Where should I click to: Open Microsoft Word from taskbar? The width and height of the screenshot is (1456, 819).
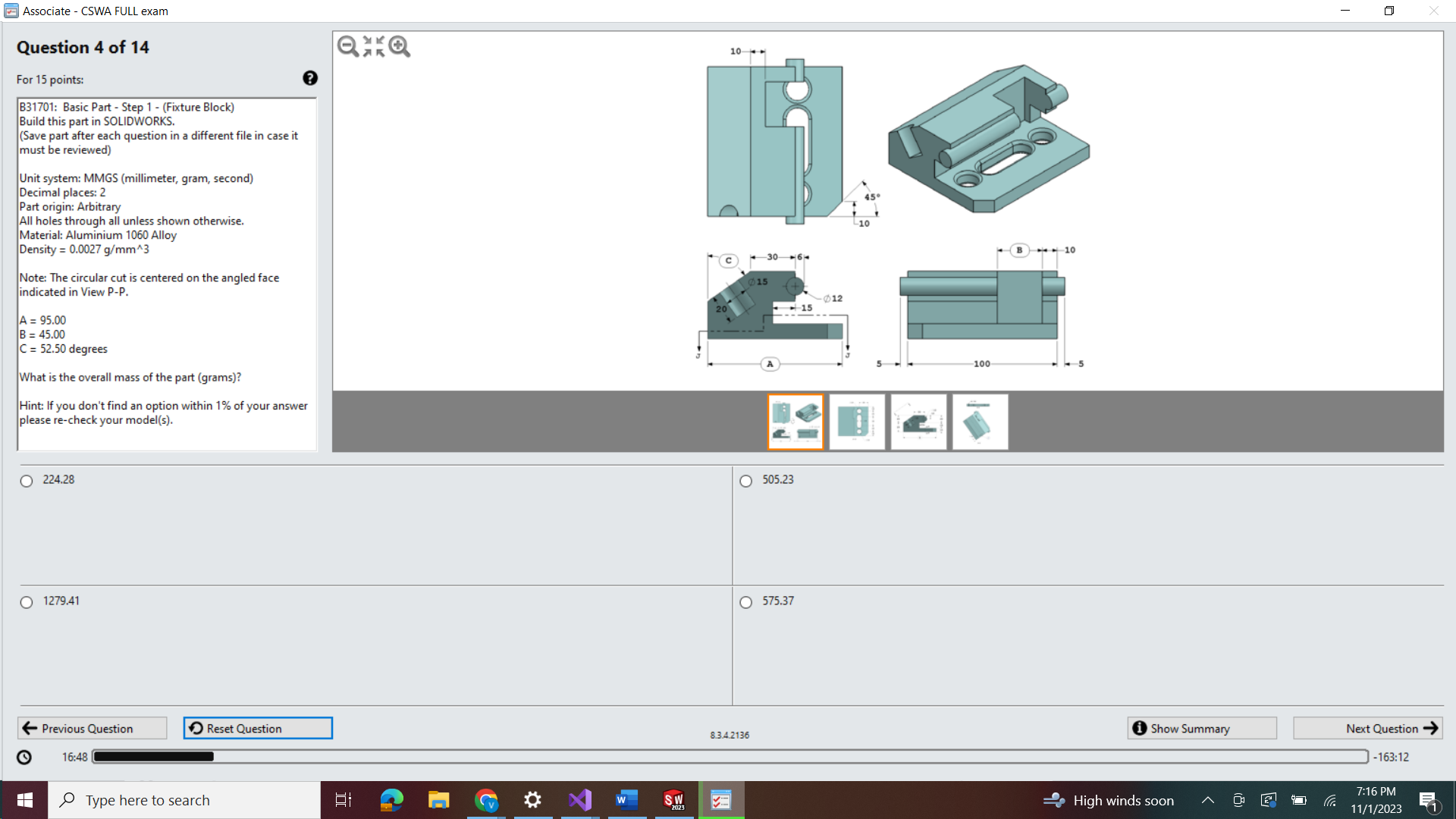[626, 800]
